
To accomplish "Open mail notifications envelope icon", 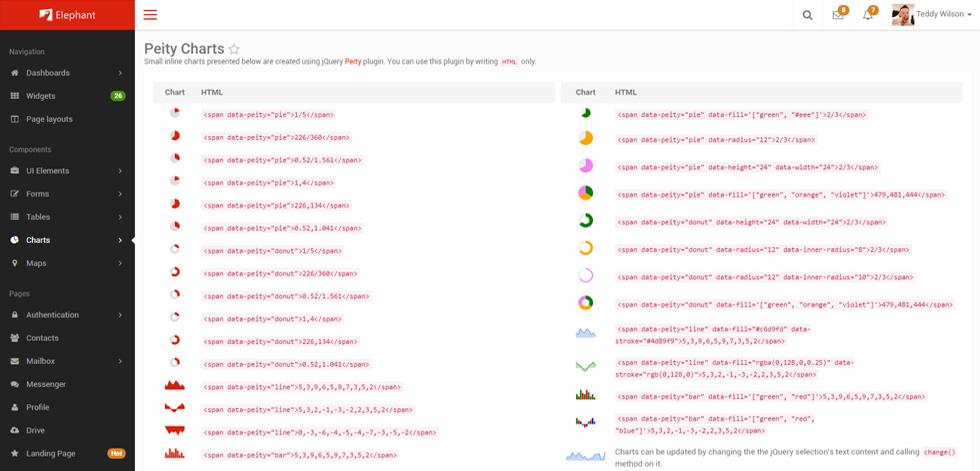I will pyautogui.click(x=838, y=16).
